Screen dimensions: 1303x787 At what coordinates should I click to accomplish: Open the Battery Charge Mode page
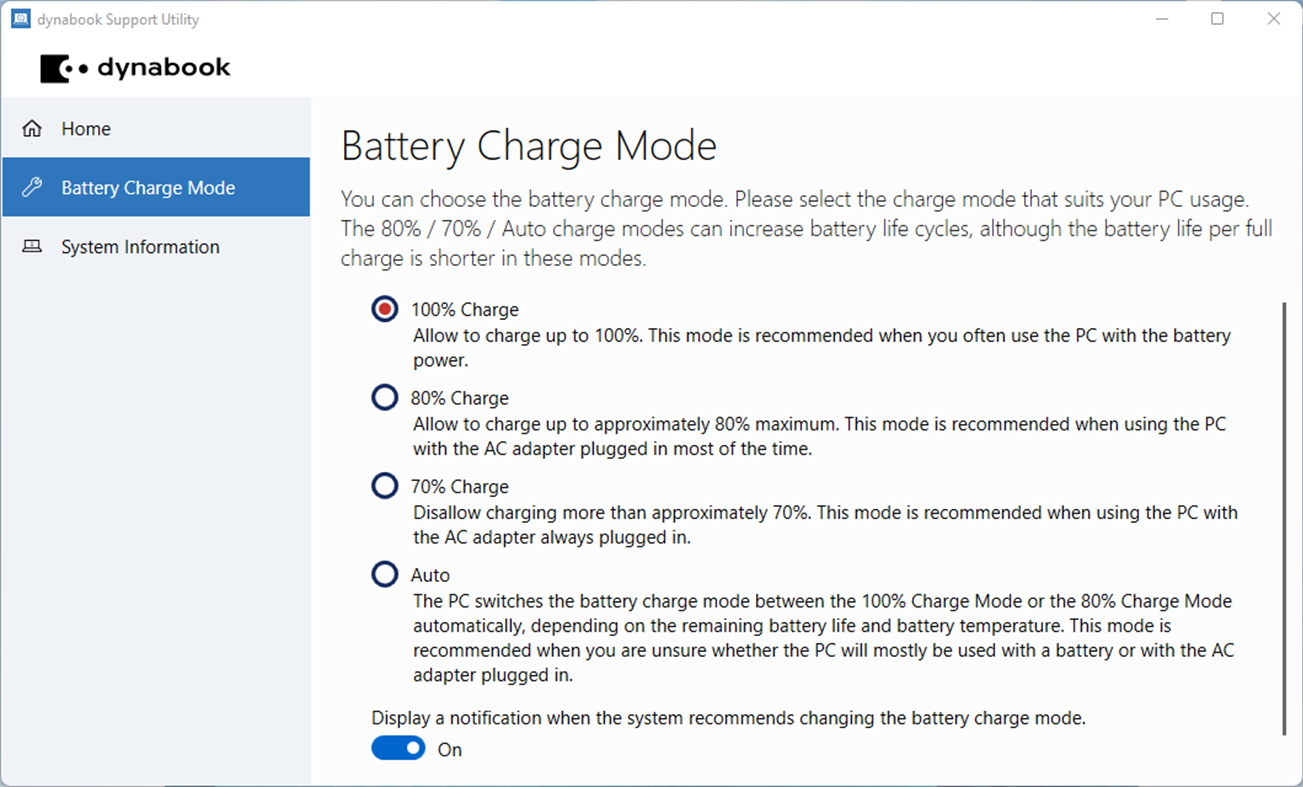[x=148, y=188]
